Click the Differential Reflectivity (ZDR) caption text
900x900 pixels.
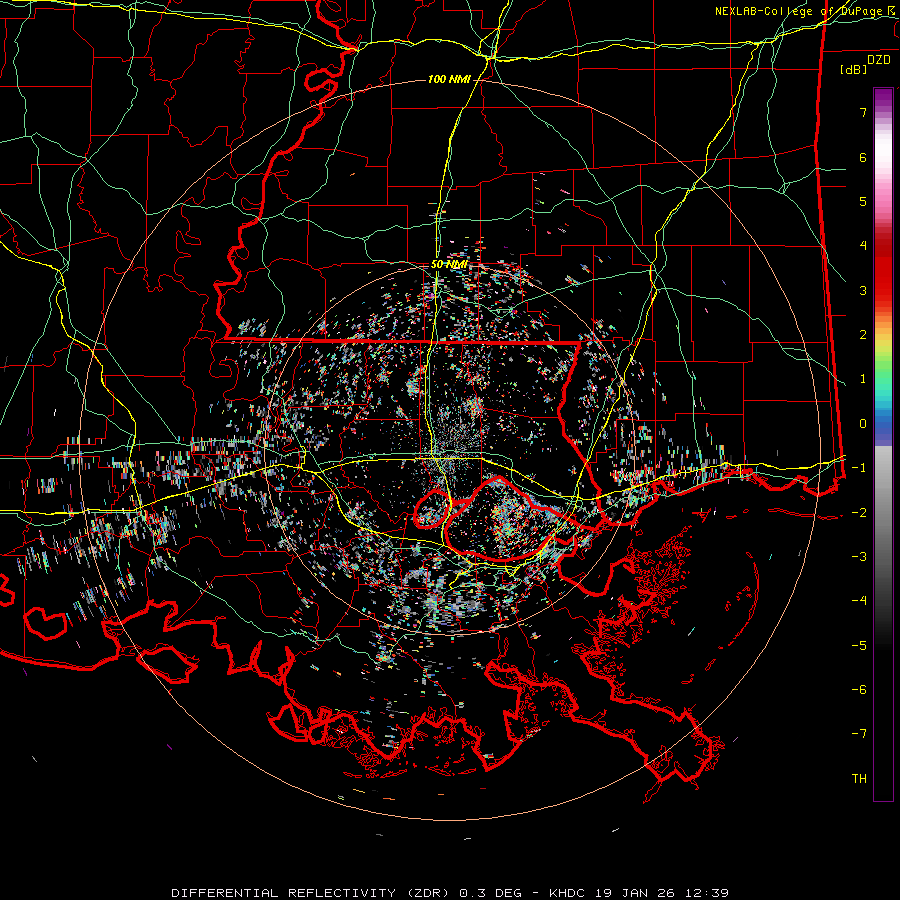pos(312,893)
